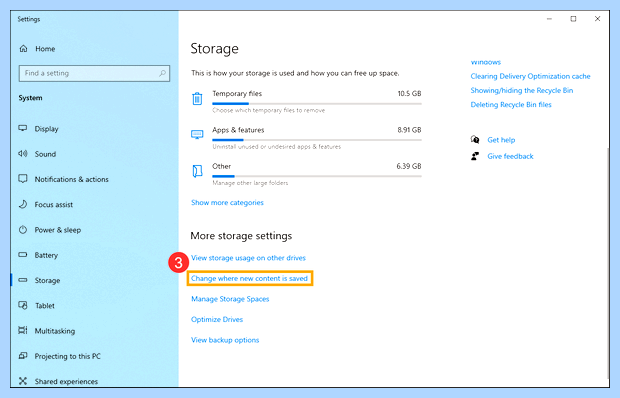This screenshot has height=398, width=620.
Task: Select Notifications & actions in sidebar
Action: pyautogui.click(x=72, y=179)
